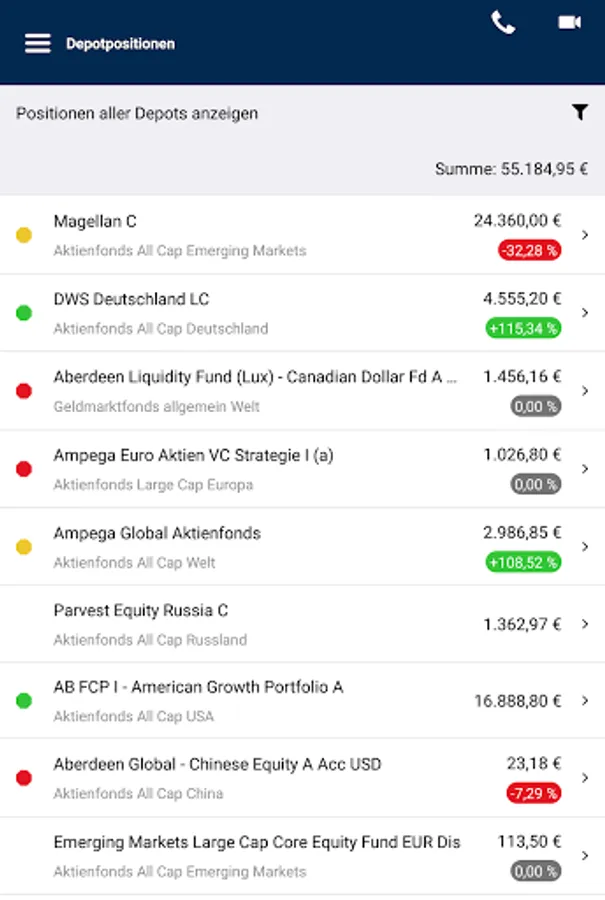Click the Depotpositionen header title
Image resolution: width=605 pixels, height=900 pixels.
click(x=120, y=44)
